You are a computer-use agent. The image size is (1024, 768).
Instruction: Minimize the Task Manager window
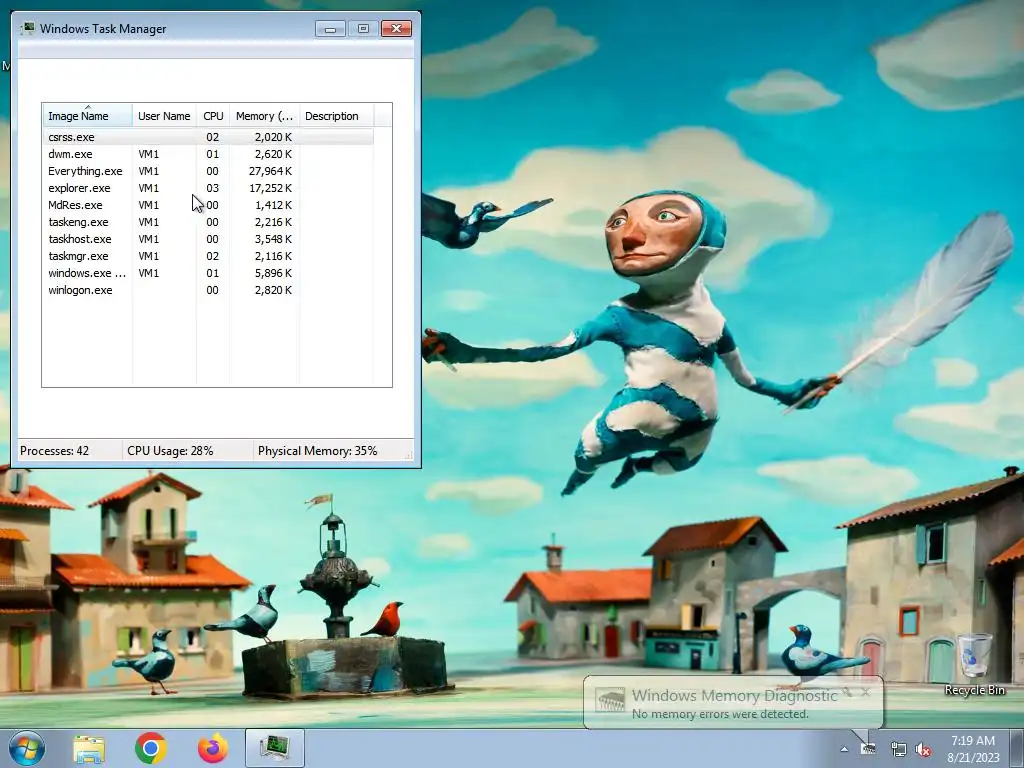330,29
